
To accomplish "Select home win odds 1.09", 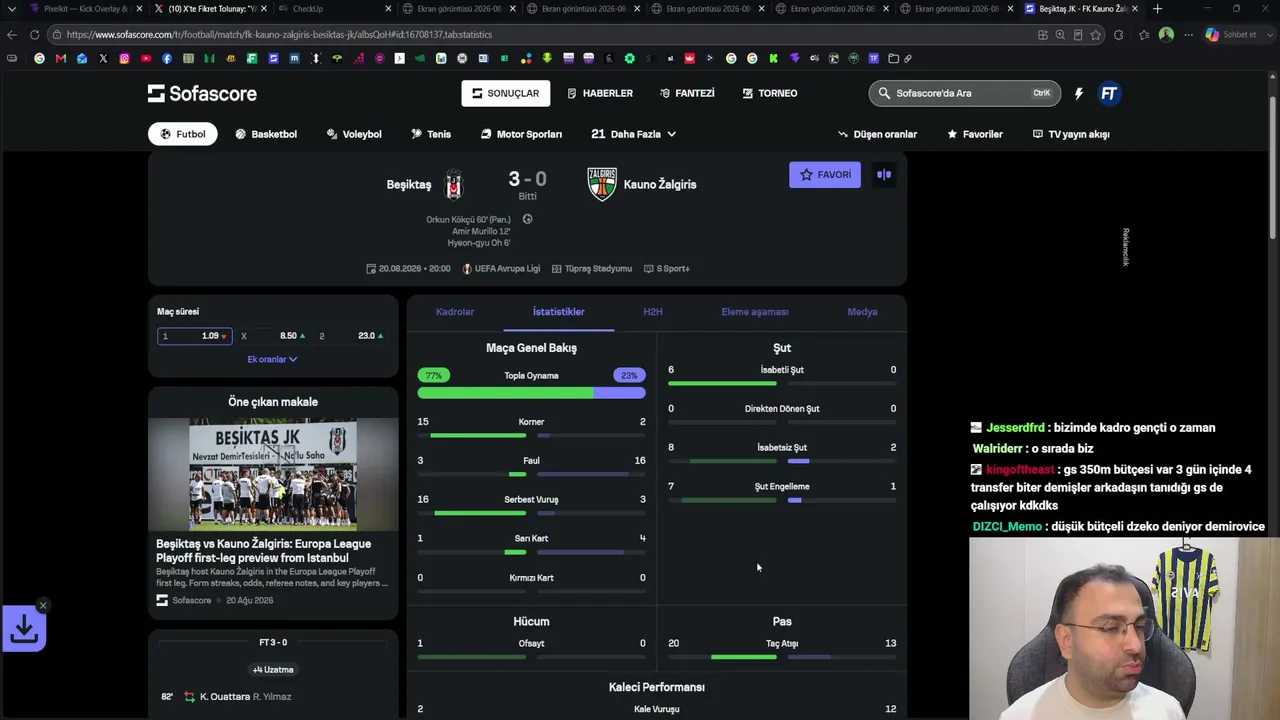I will tap(194, 336).
